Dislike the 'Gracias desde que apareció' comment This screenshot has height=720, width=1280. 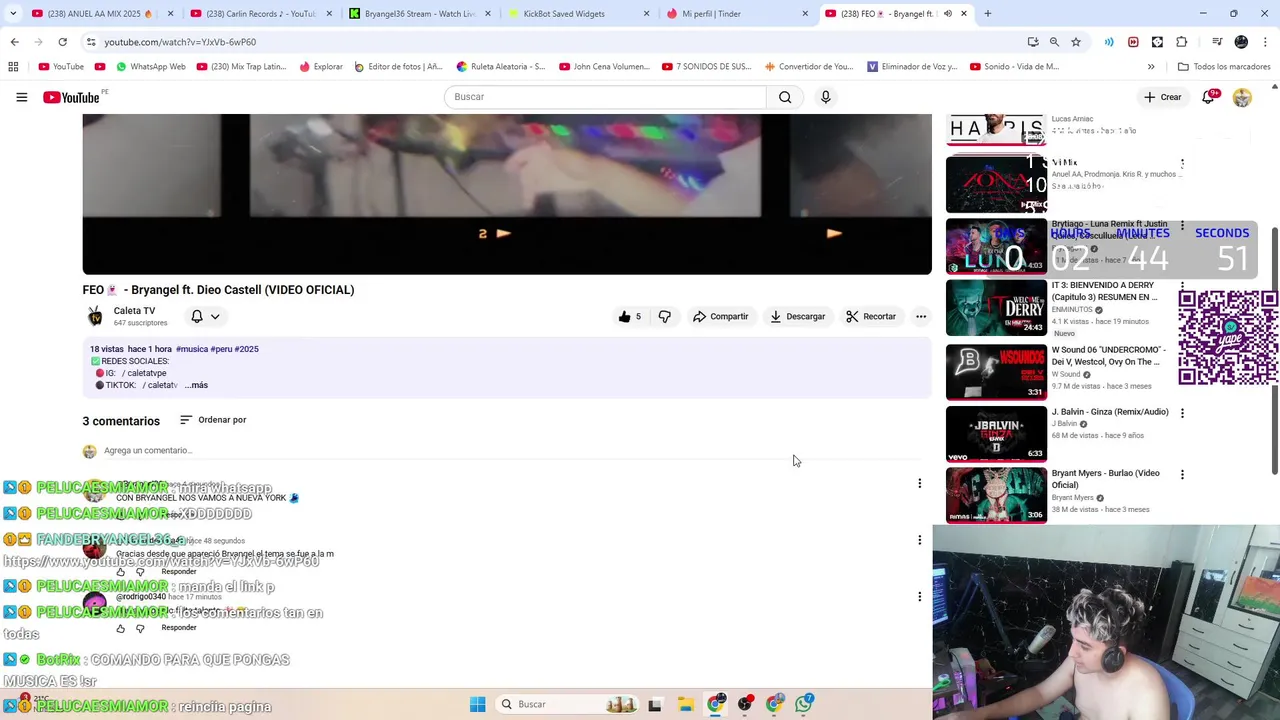[140, 572]
